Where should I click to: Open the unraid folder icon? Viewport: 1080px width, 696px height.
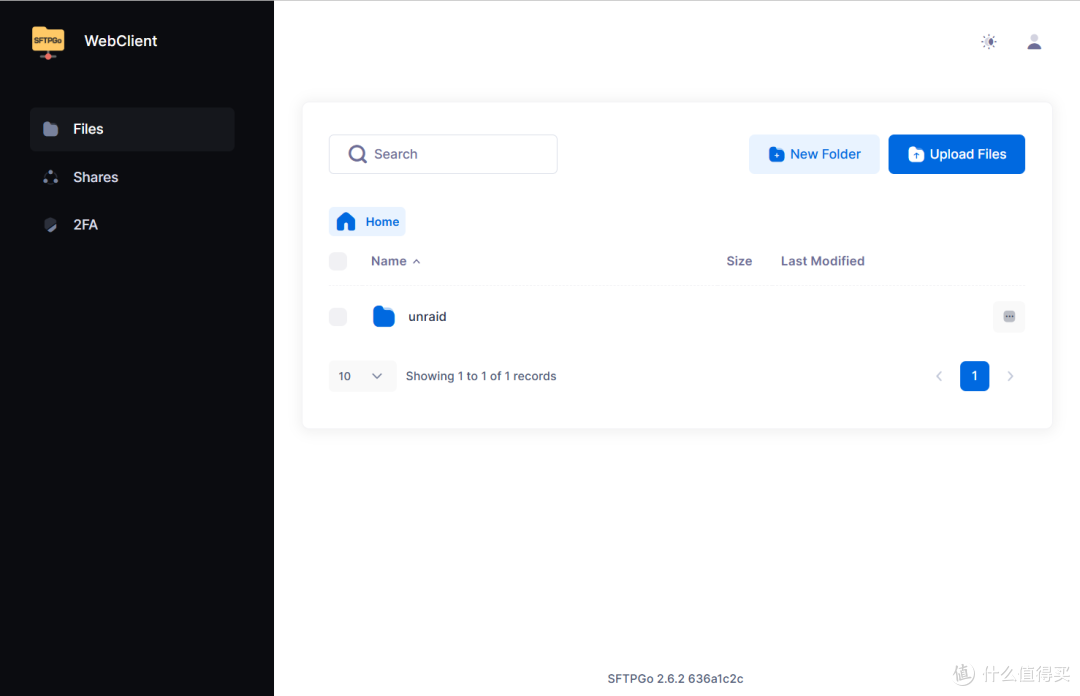click(384, 316)
